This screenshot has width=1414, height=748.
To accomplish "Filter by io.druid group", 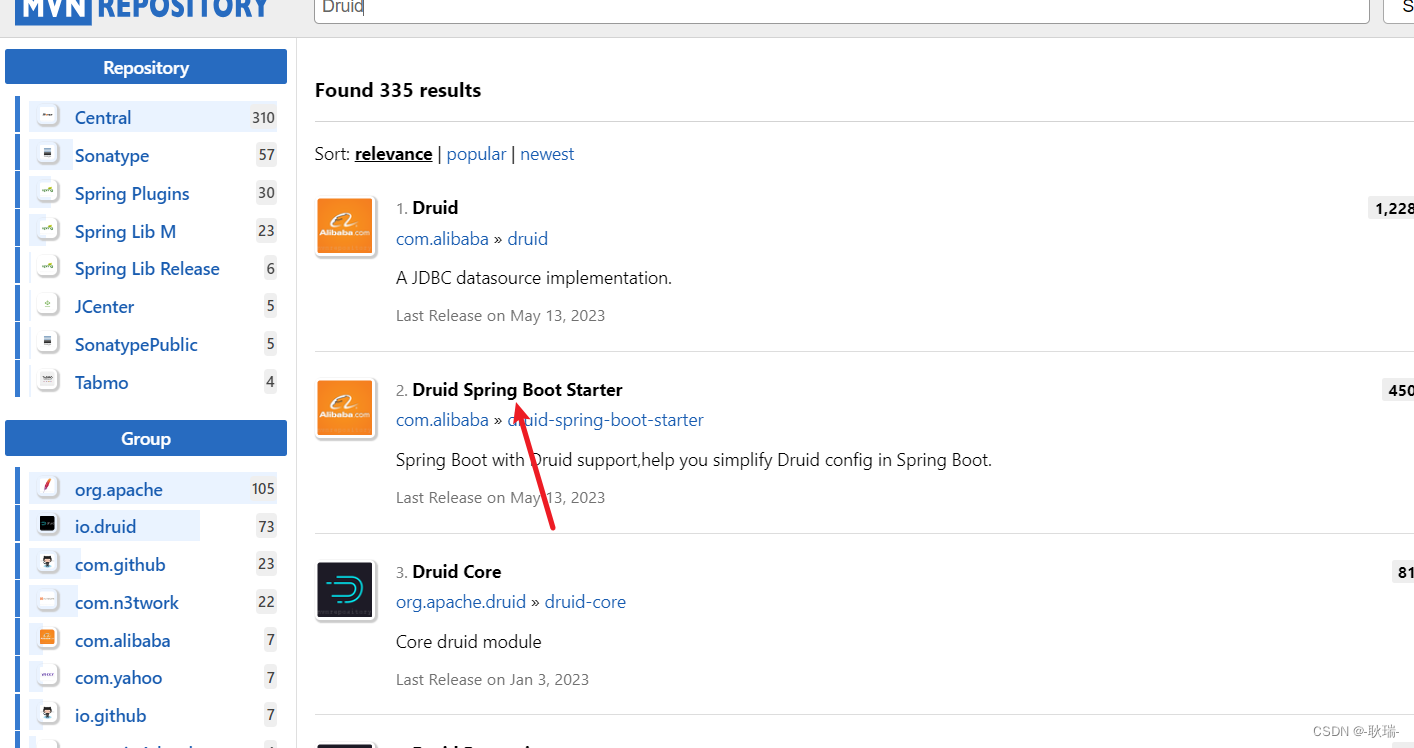I will tap(105, 526).
